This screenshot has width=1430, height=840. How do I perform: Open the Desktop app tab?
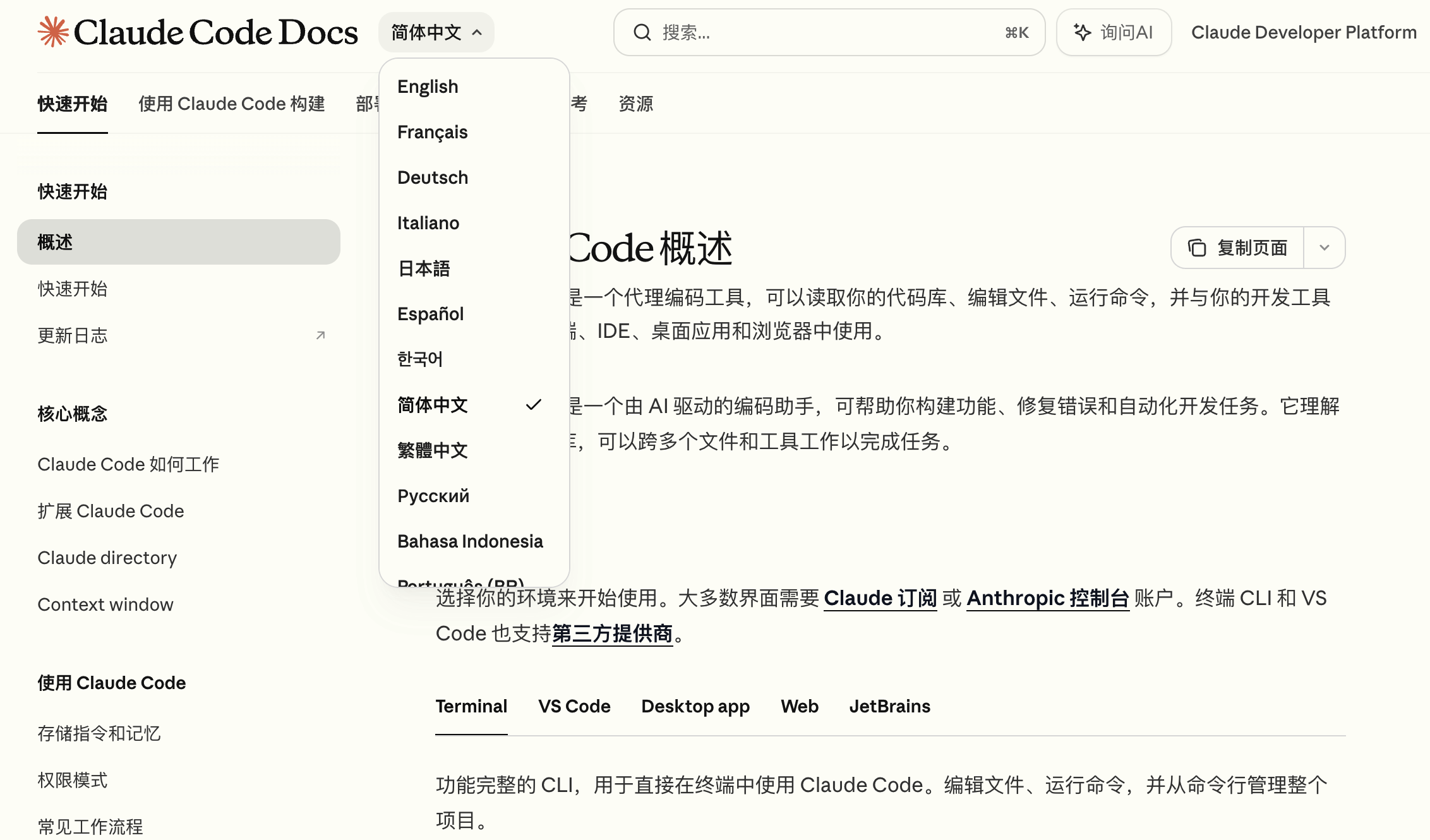pyautogui.click(x=695, y=706)
